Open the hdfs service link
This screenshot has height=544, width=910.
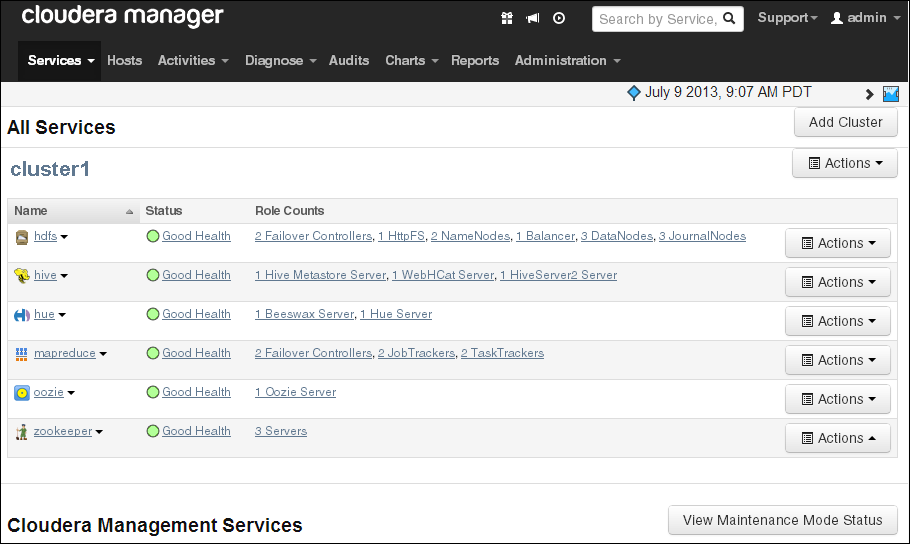45,236
